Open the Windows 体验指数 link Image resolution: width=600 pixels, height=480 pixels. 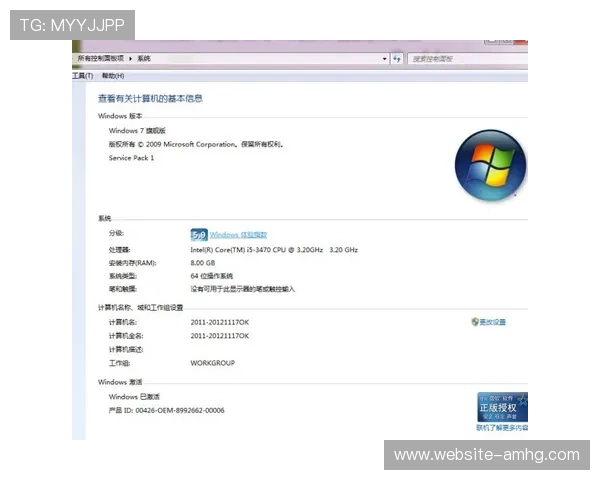click(x=238, y=235)
